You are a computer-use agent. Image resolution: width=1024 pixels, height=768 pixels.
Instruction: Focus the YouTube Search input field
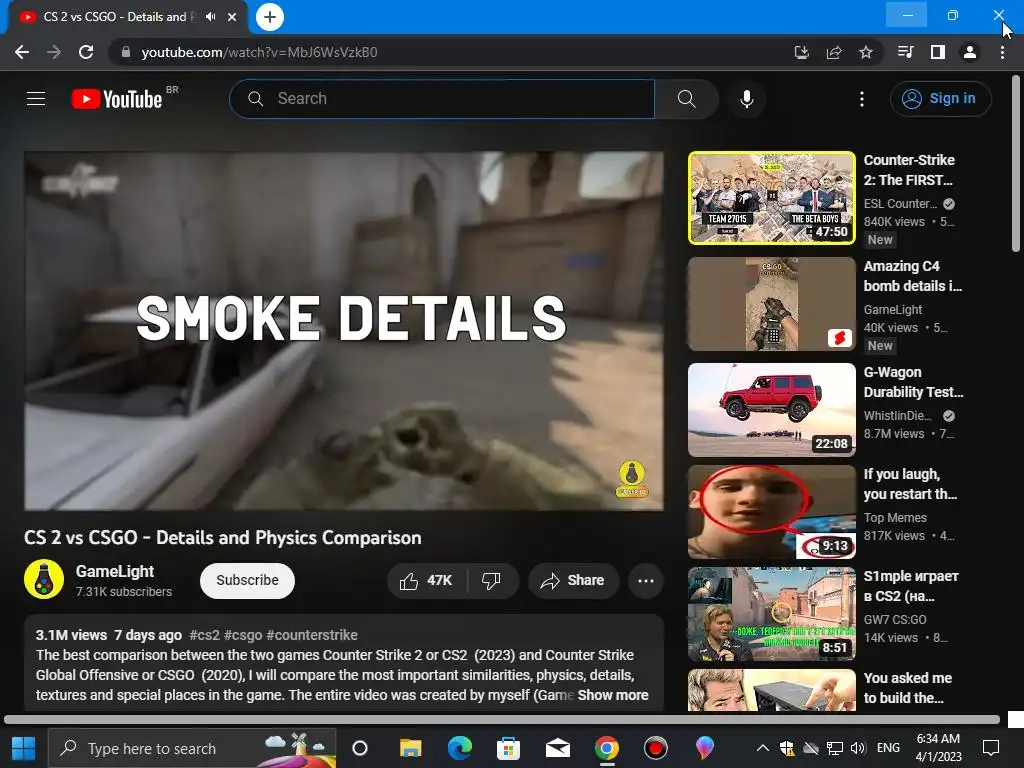click(x=442, y=99)
